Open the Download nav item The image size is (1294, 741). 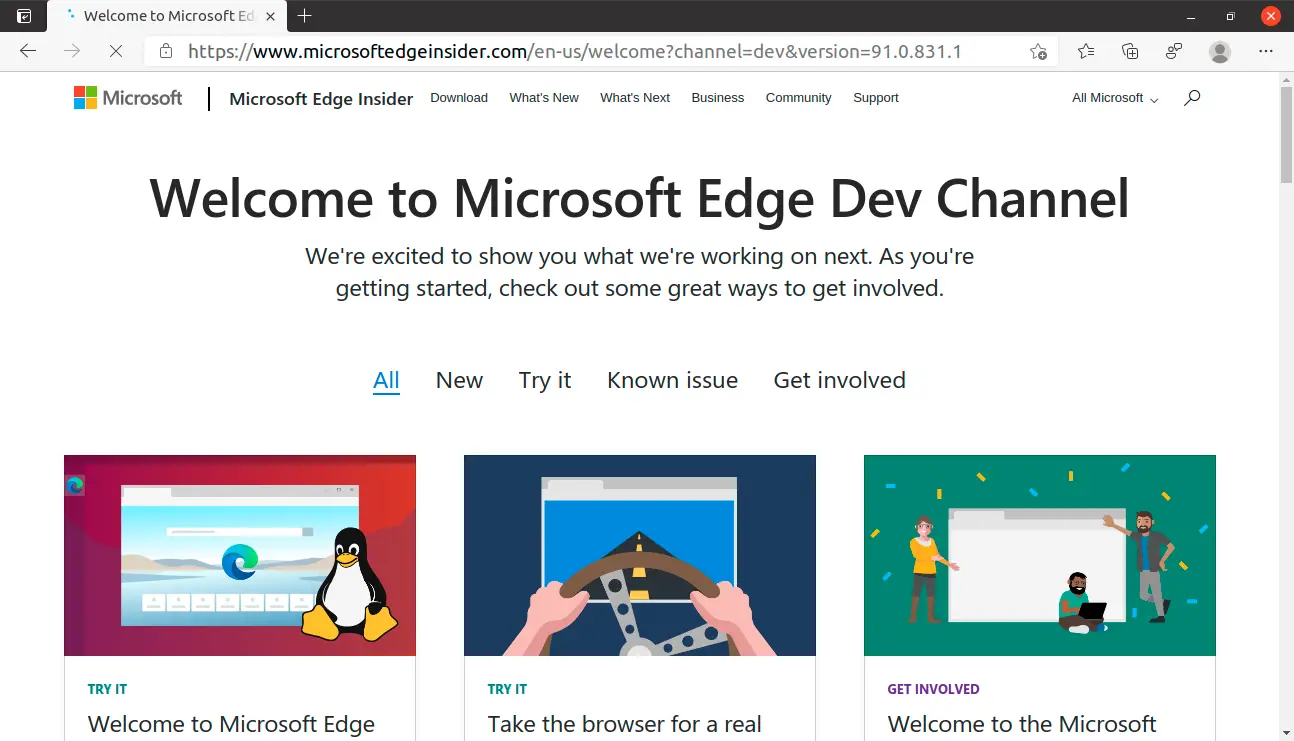tap(459, 98)
